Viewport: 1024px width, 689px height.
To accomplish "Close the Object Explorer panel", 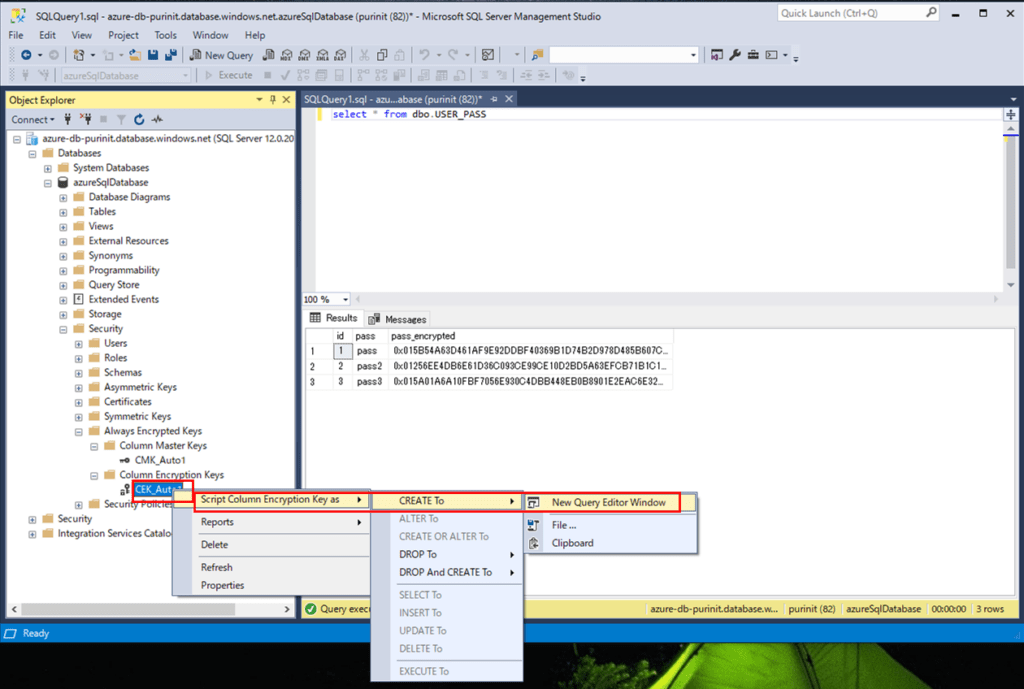I will (286, 100).
